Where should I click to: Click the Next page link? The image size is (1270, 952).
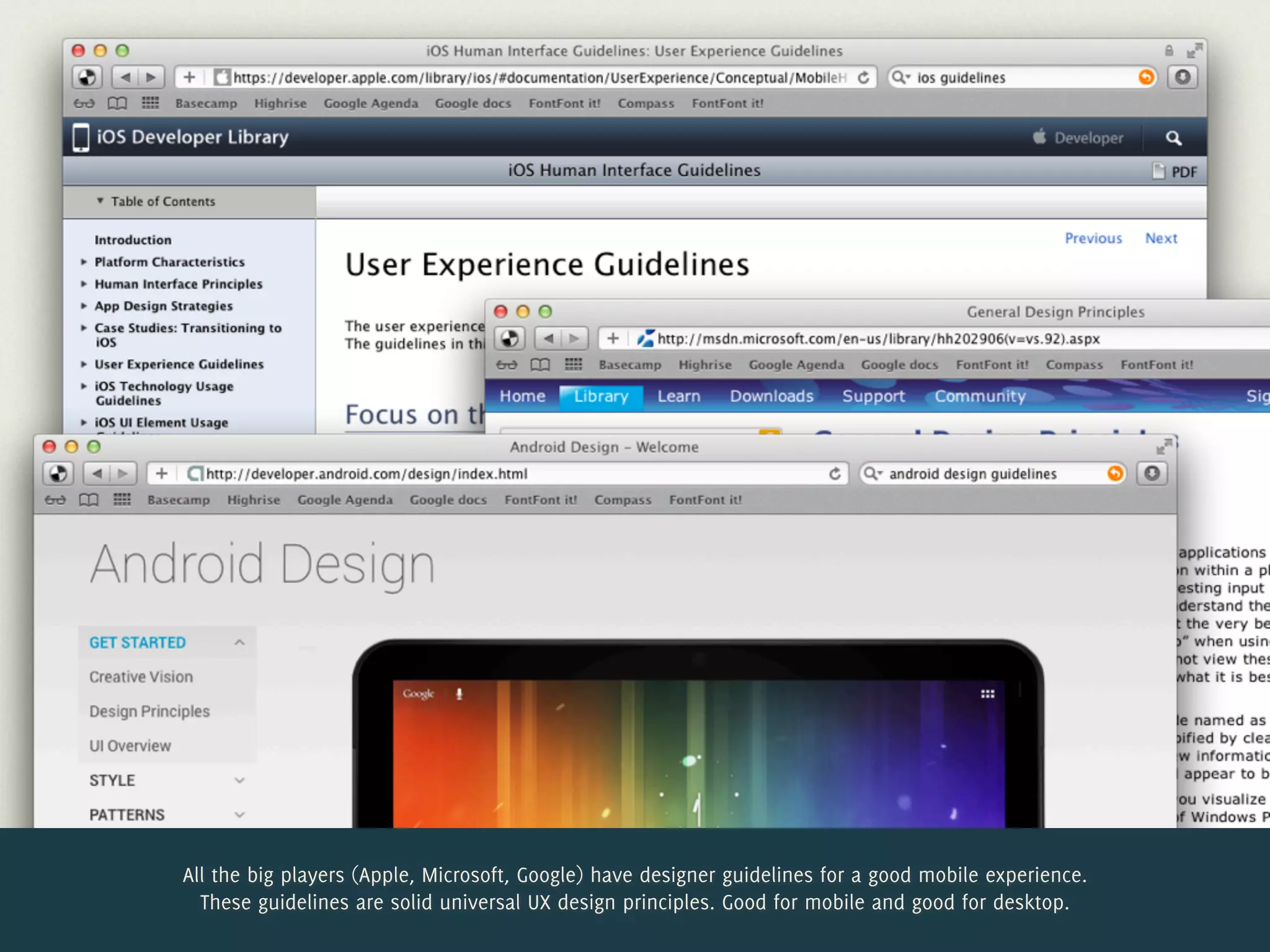point(1160,239)
